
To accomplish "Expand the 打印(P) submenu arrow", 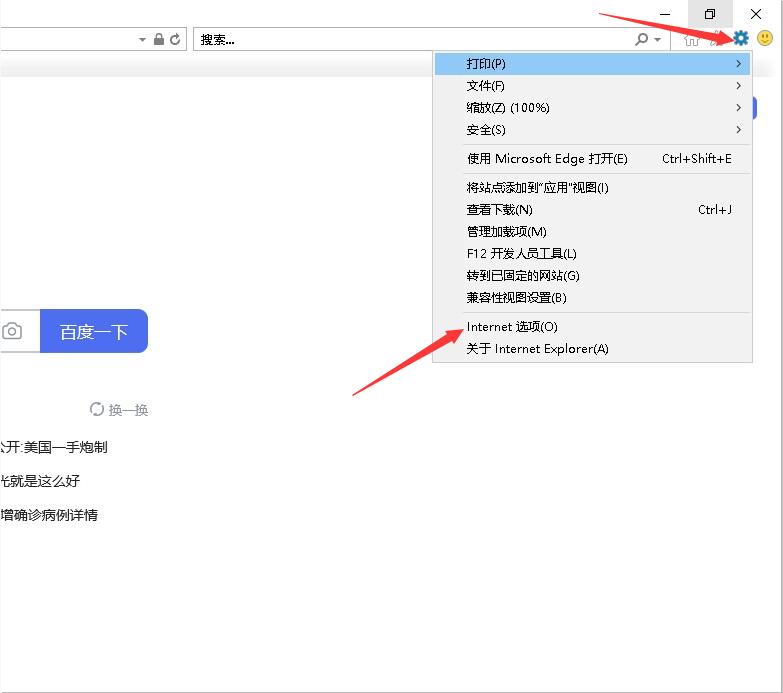I will [x=739, y=64].
